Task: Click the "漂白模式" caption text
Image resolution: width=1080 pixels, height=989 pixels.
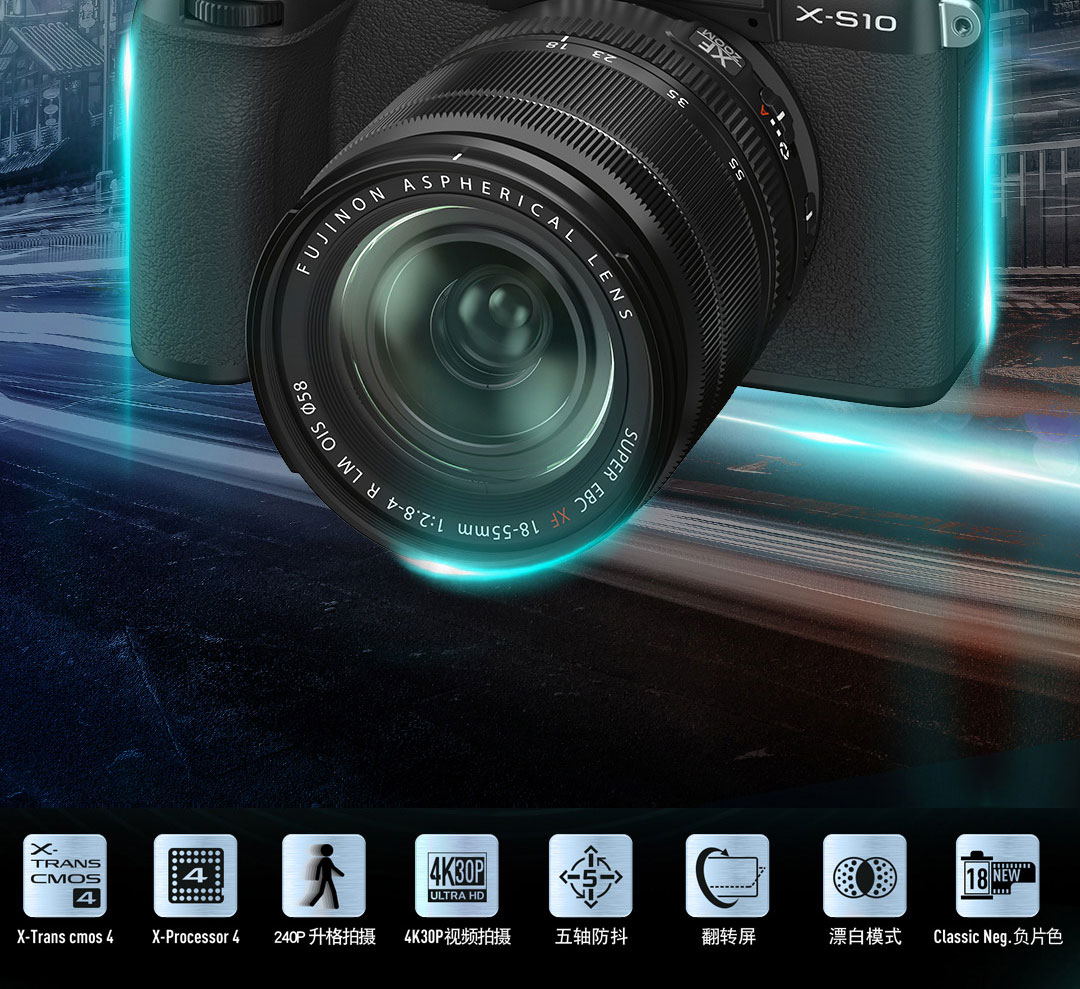Action: click(x=865, y=937)
